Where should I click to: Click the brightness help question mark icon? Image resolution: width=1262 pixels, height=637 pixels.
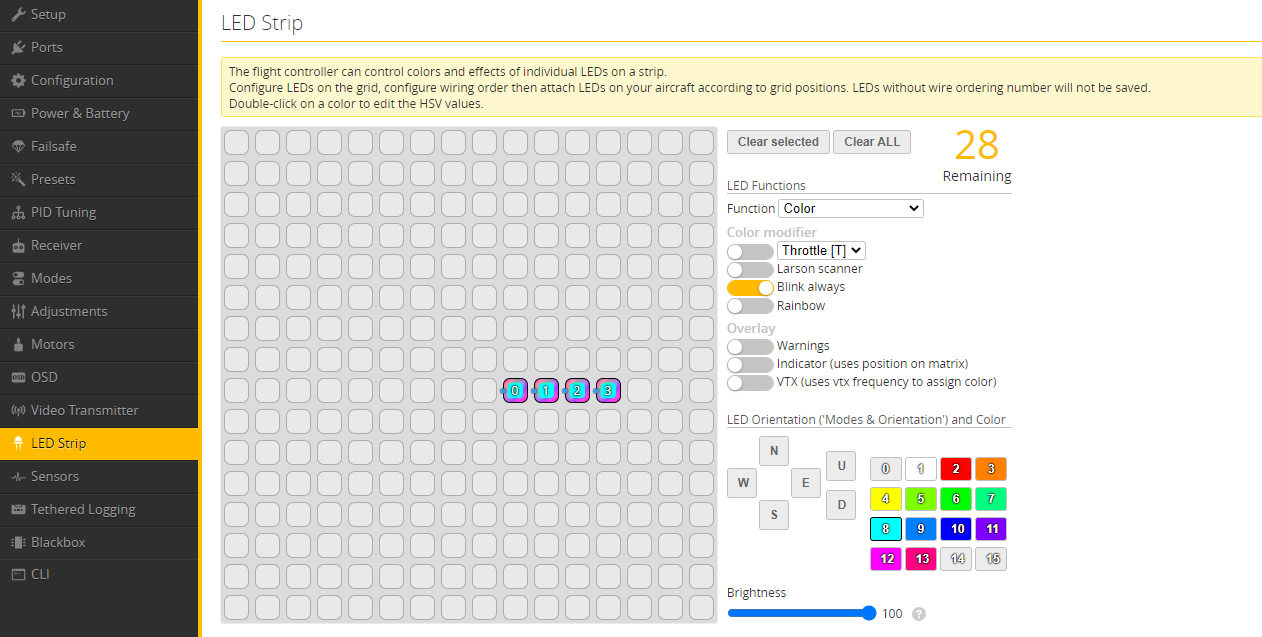[918, 614]
